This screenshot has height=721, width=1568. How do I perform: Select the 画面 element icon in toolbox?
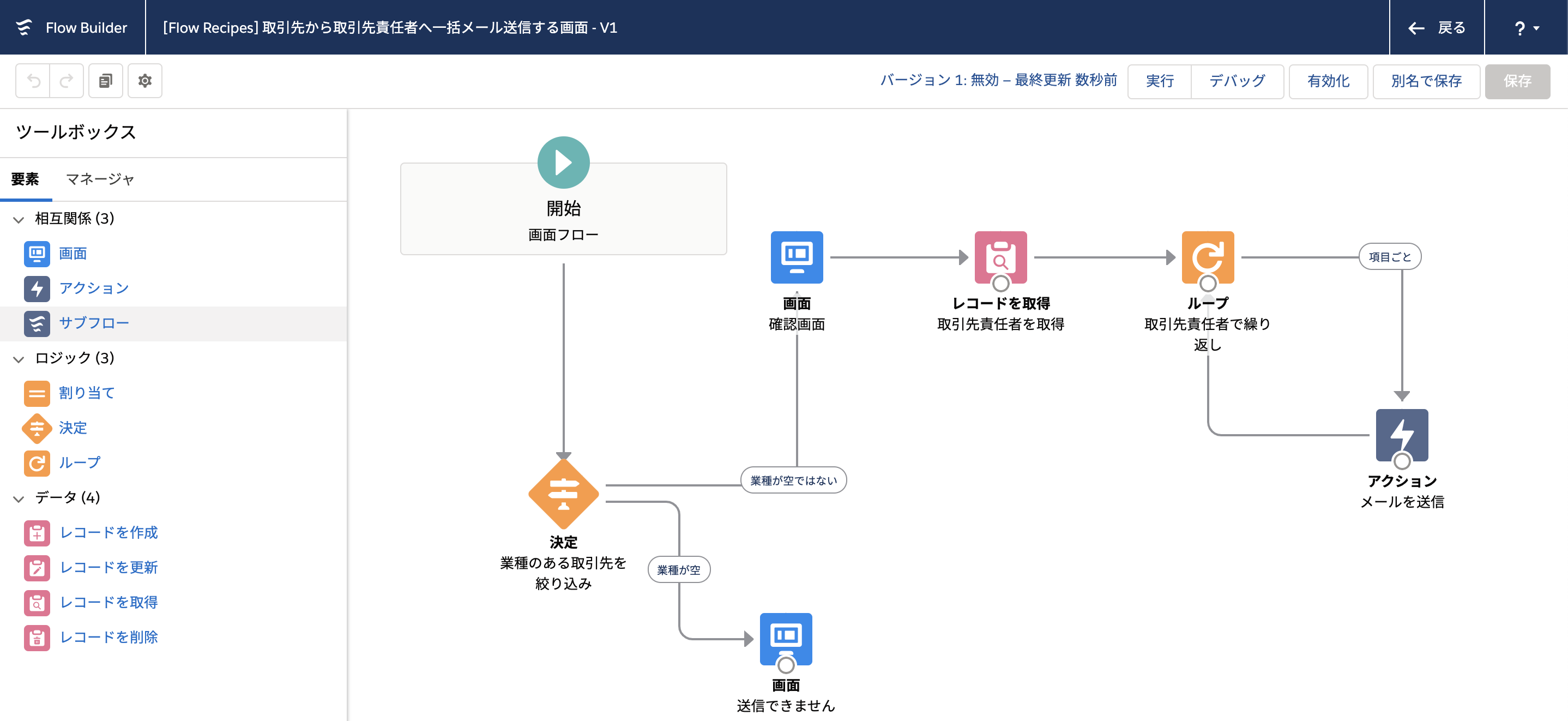click(37, 253)
